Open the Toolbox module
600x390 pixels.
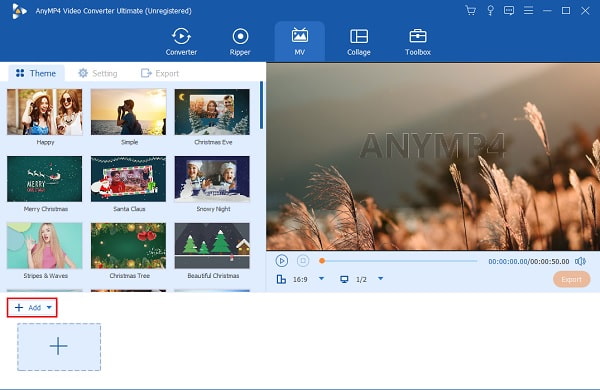417,42
